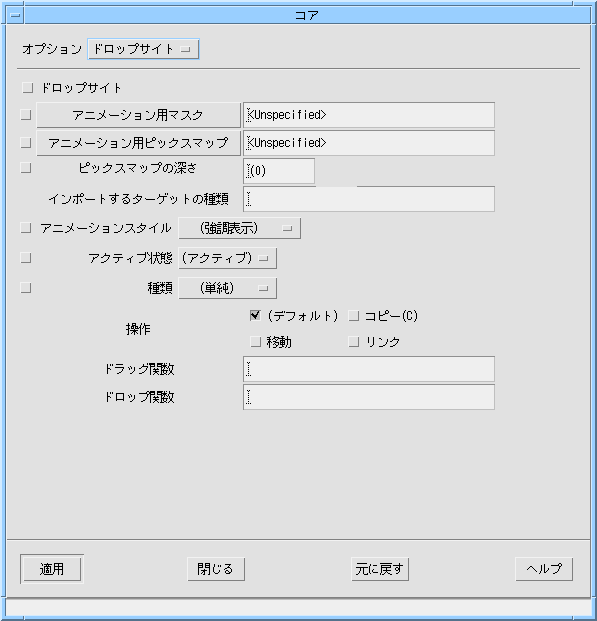The image size is (597, 621).
Task: Open the オプション dropdown showing ドロップサイト
Action: [143, 49]
